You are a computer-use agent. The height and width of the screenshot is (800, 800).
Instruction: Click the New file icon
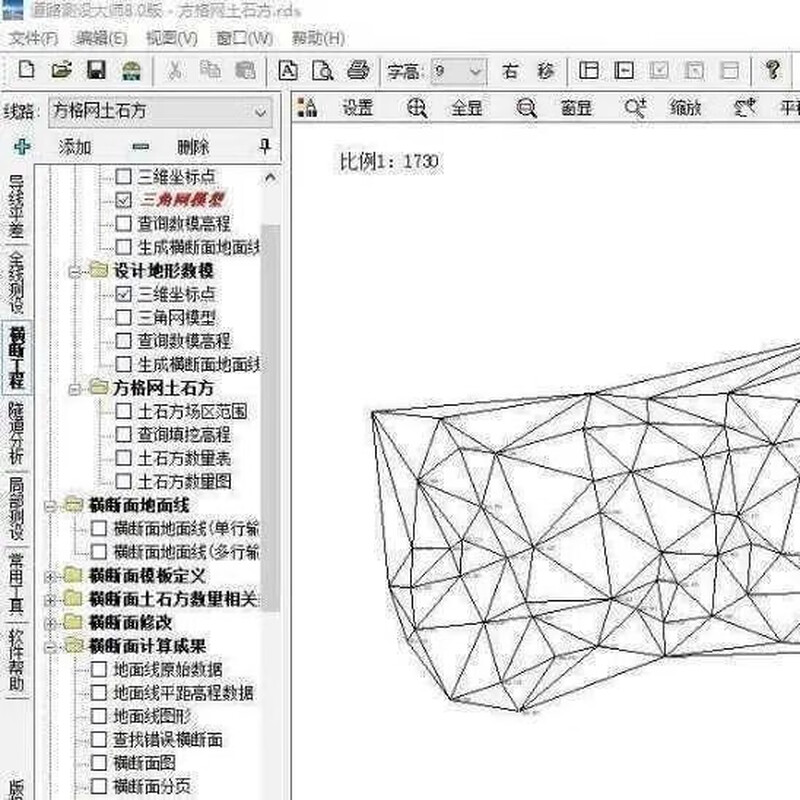(27, 71)
